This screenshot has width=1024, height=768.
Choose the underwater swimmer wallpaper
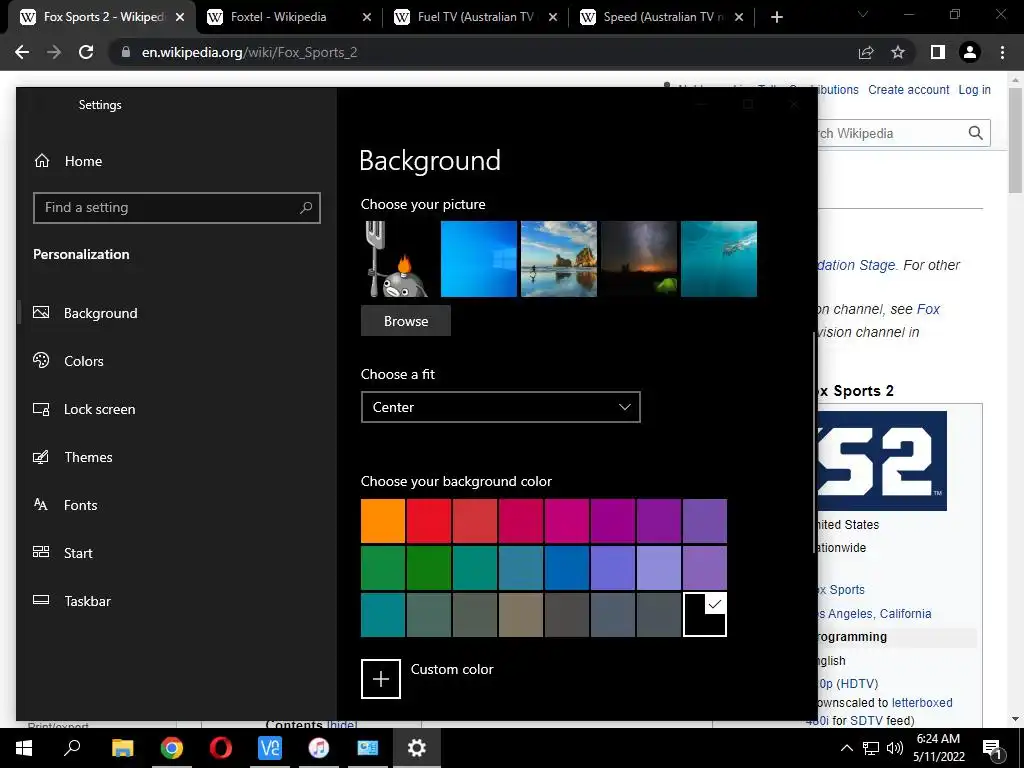(x=719, y=259)
